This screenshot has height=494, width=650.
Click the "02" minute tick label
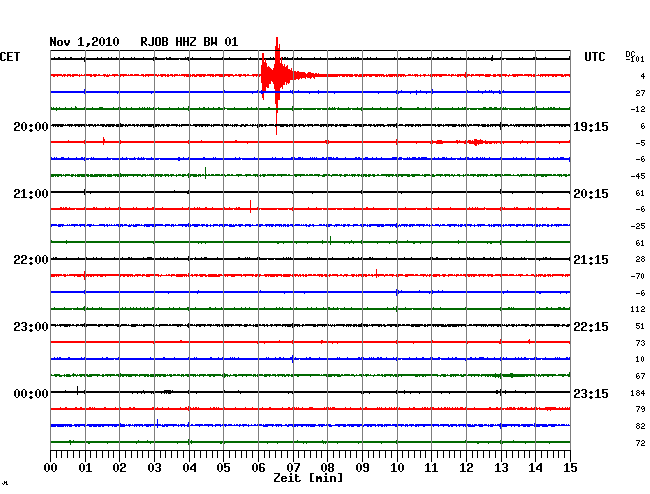(x=119, y=468)
